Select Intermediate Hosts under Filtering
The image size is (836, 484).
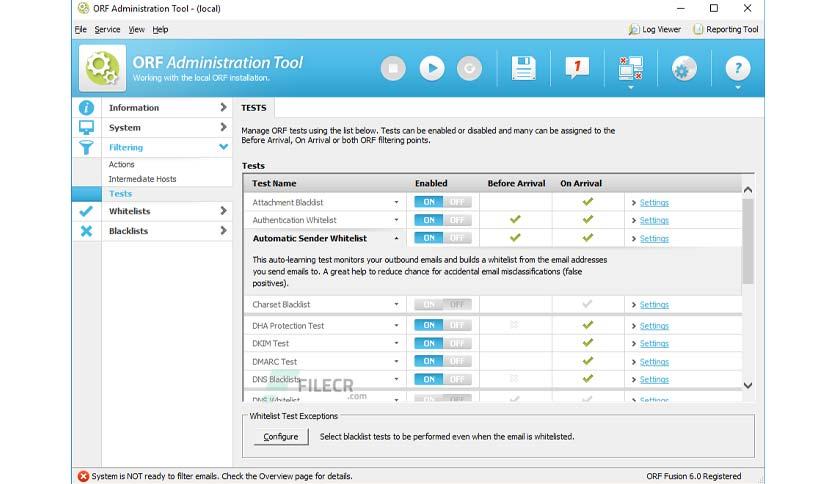point(142,179)
